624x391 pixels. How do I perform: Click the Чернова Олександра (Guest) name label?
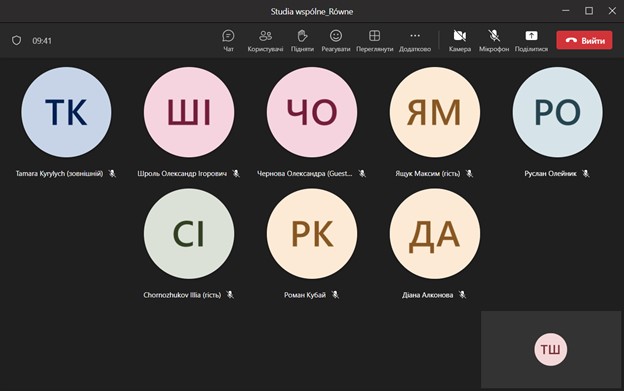[x=305, y=173]
